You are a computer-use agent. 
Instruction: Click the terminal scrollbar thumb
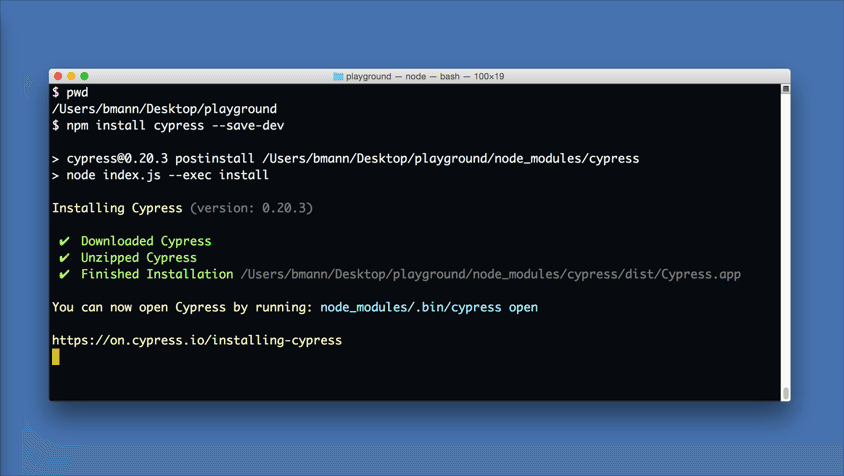[785, 394]
